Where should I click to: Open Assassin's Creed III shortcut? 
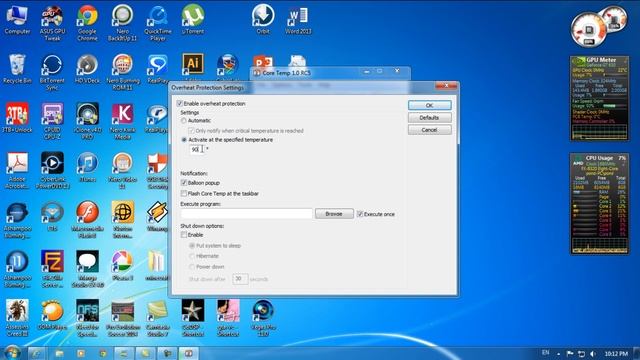pos(17,318)
